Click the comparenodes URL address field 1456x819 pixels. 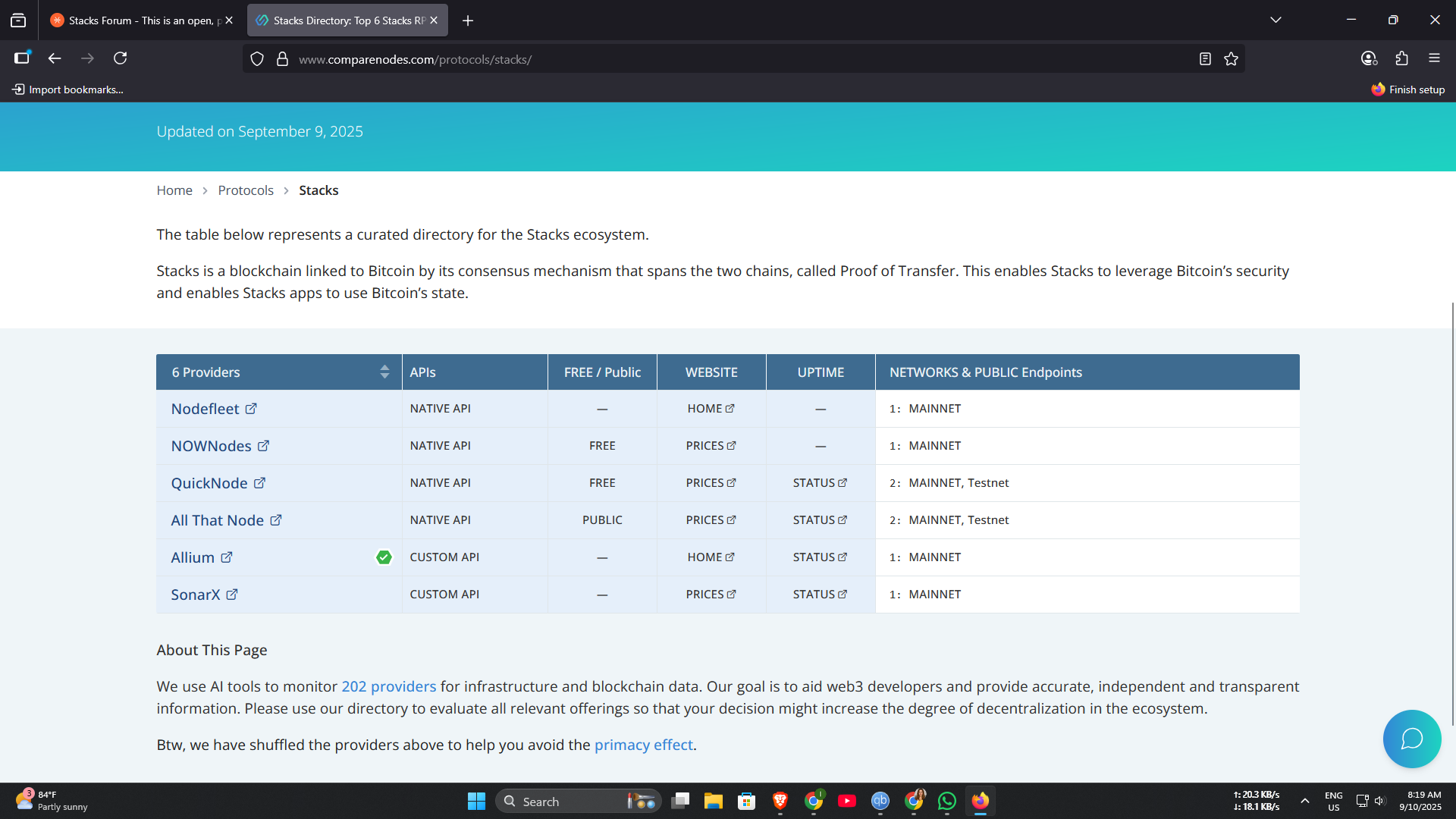(743, 59)
